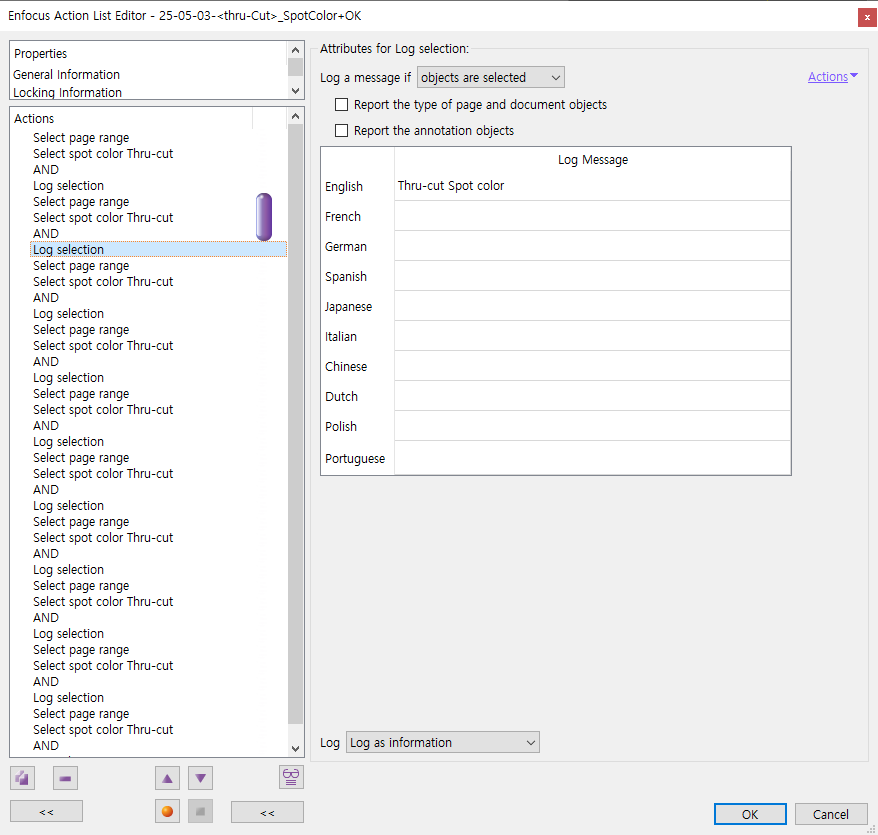Image resolution: width=878 pixels, height=835 pixels.
Task: Click the duplicate action icon button
Action: pos(22,778)
